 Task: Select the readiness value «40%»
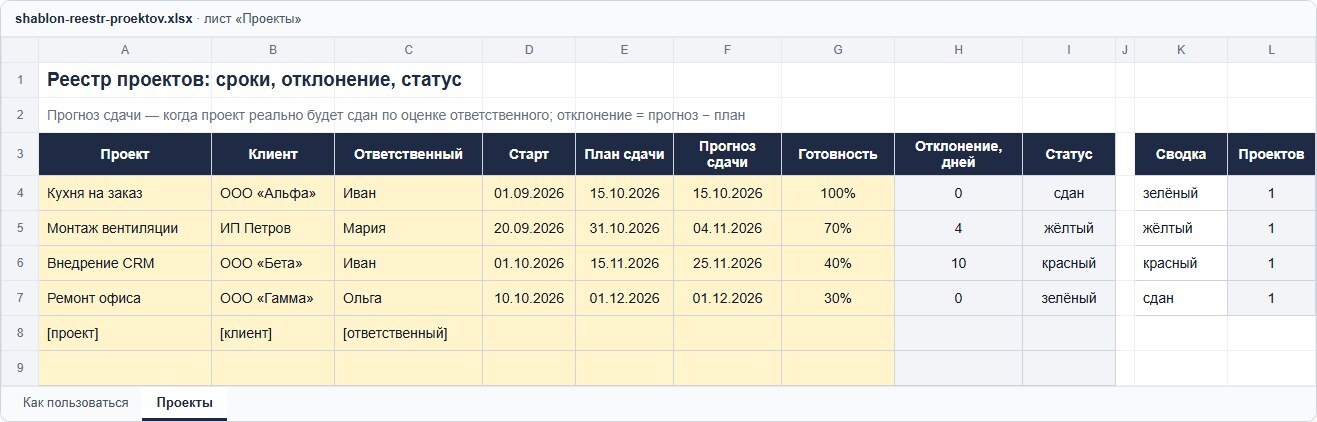pos(838,263)
